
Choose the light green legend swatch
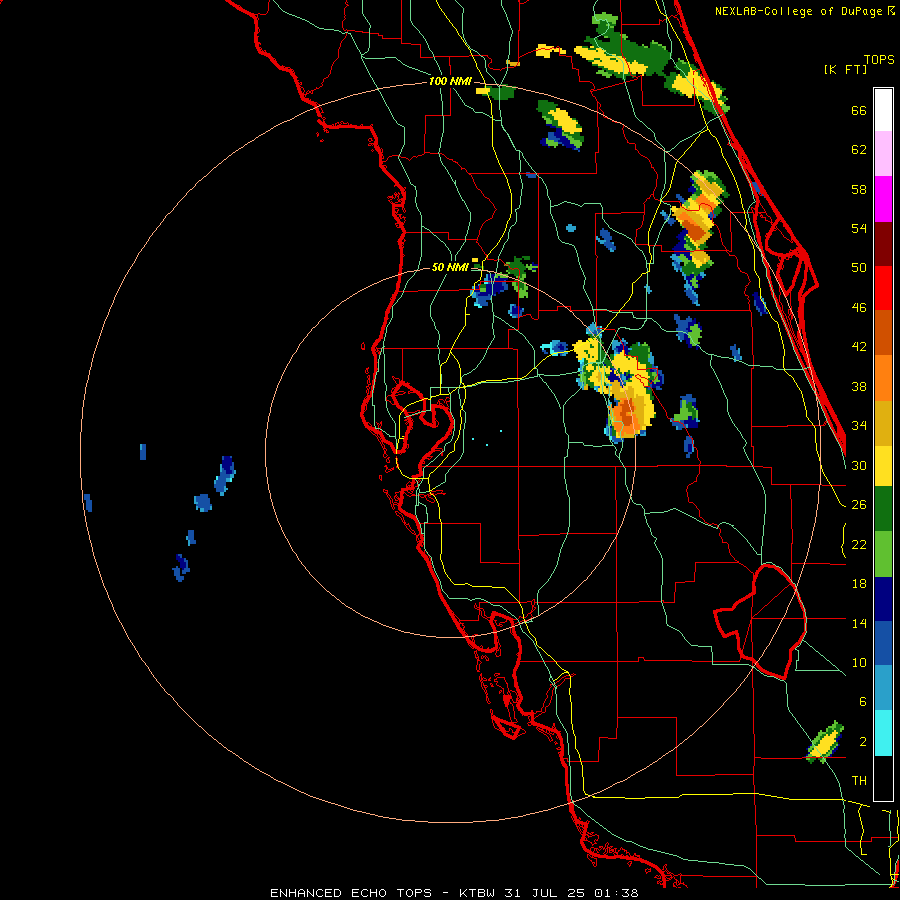click(x=883, y=554)
